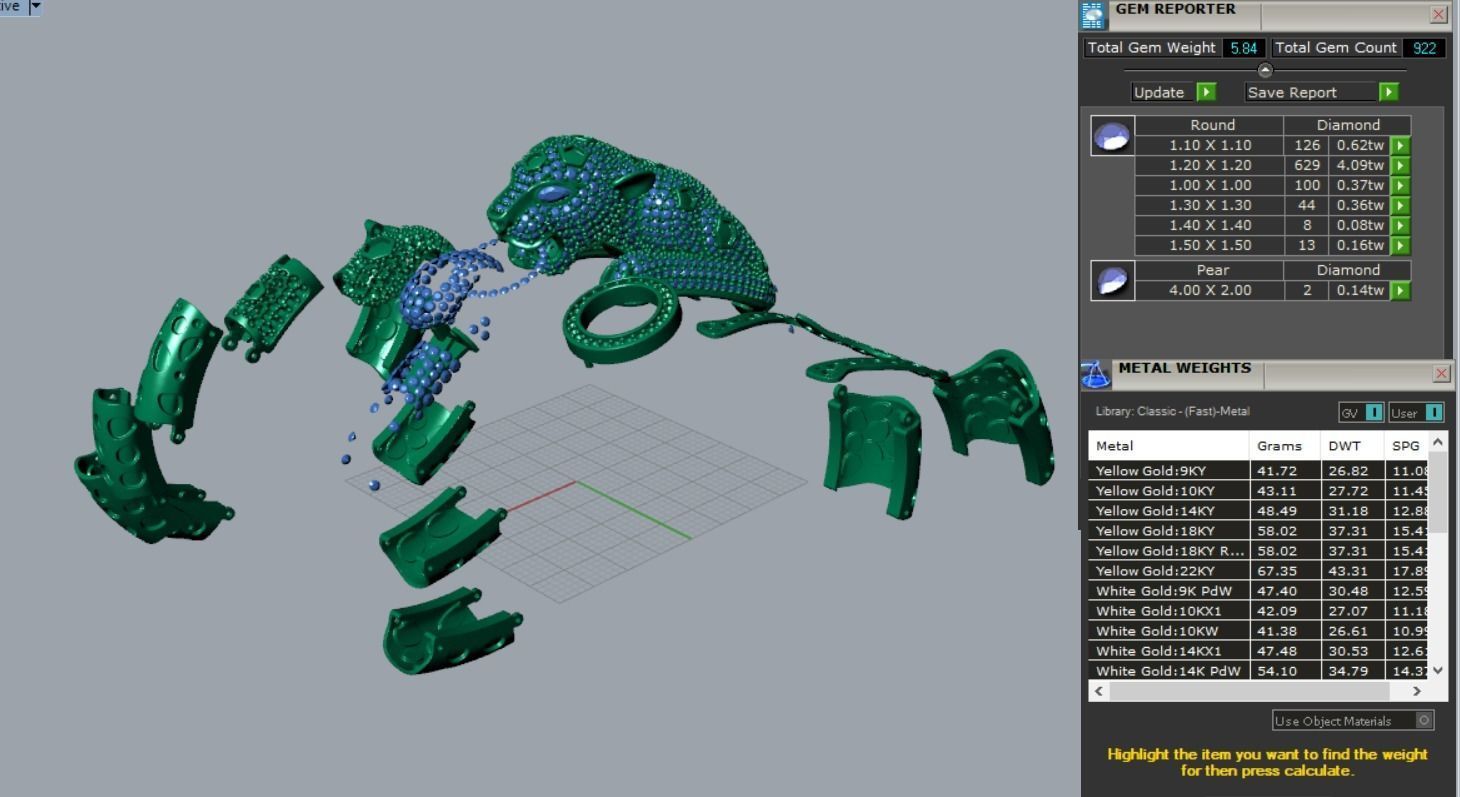Select the White Gold:9K PdW row
The image size is (1460, 797).
pos(1259,590)
